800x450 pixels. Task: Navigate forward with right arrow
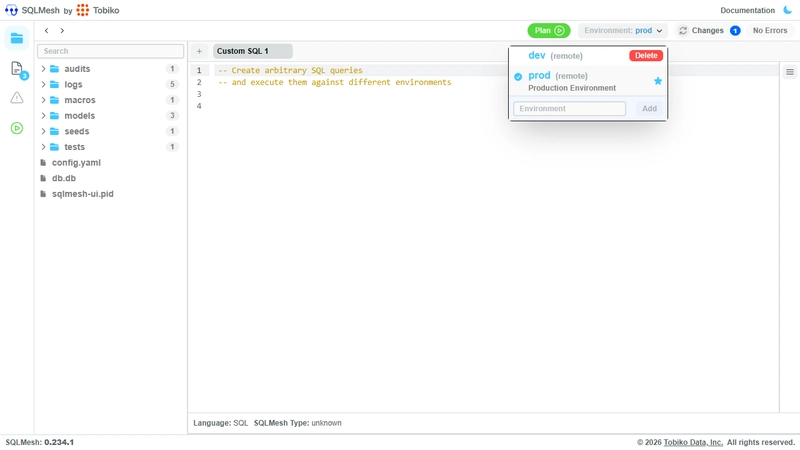pos(62,31)
